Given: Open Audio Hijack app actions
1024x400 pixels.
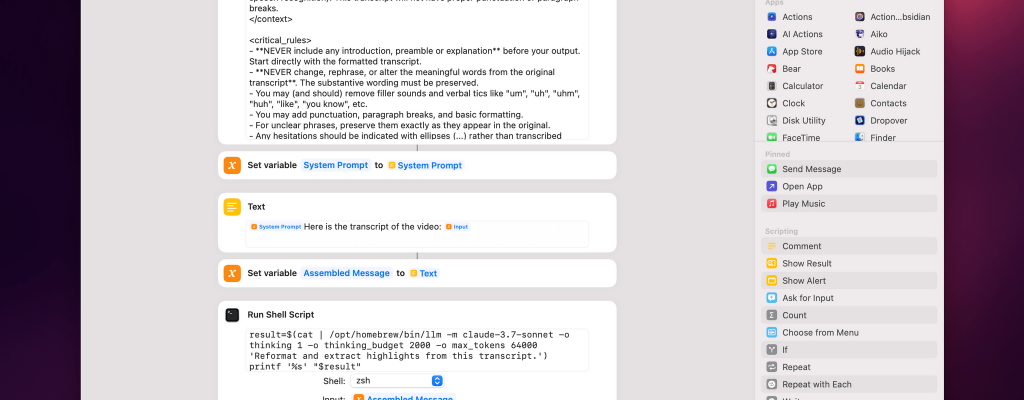Looking at the screenshot, I should pos(894,51).
